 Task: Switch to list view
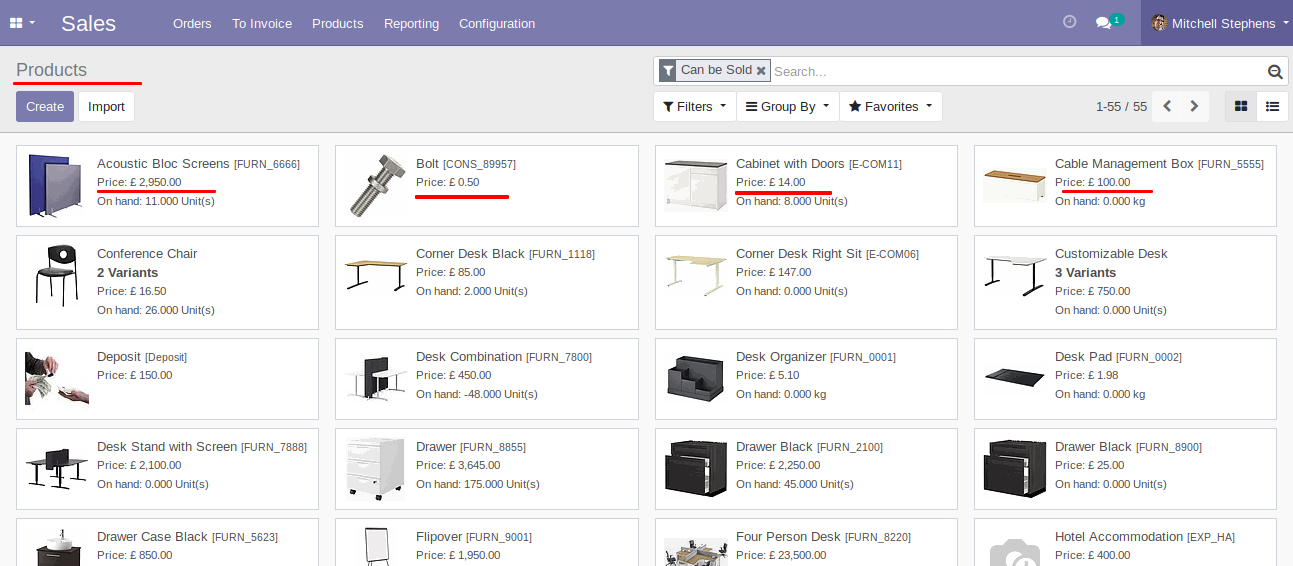pyautogui.click(x=1272, y=106)
